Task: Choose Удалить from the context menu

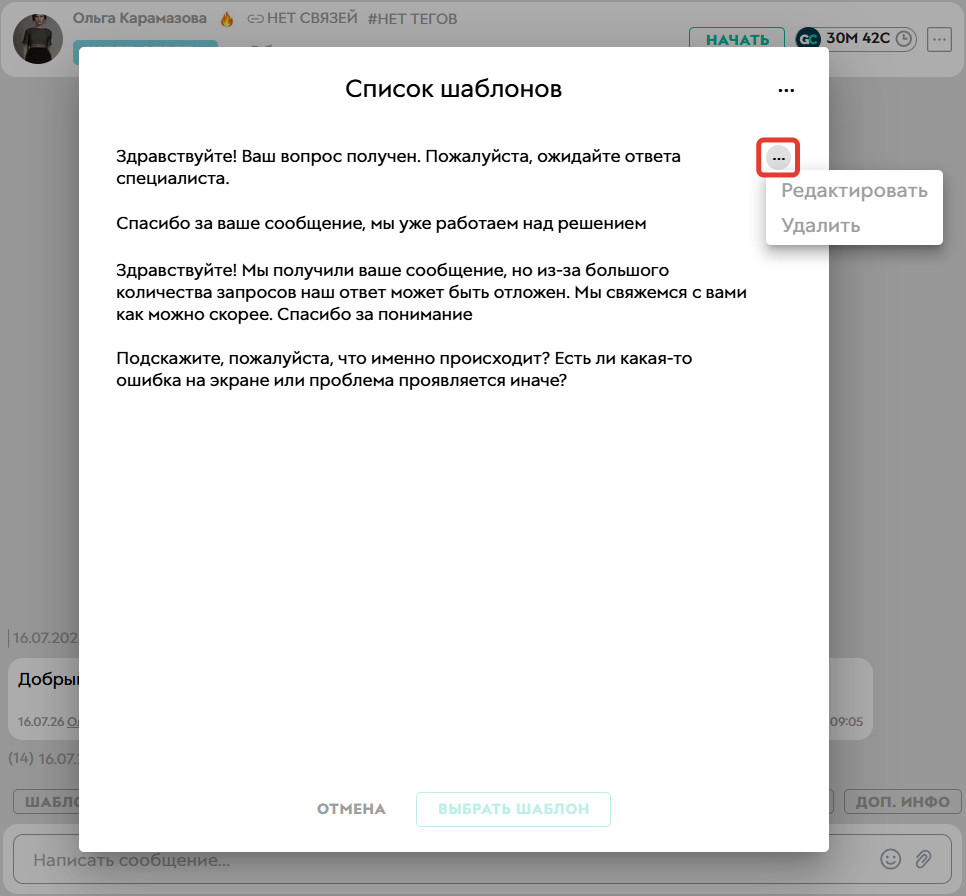Action: click(x=821, y=226)
